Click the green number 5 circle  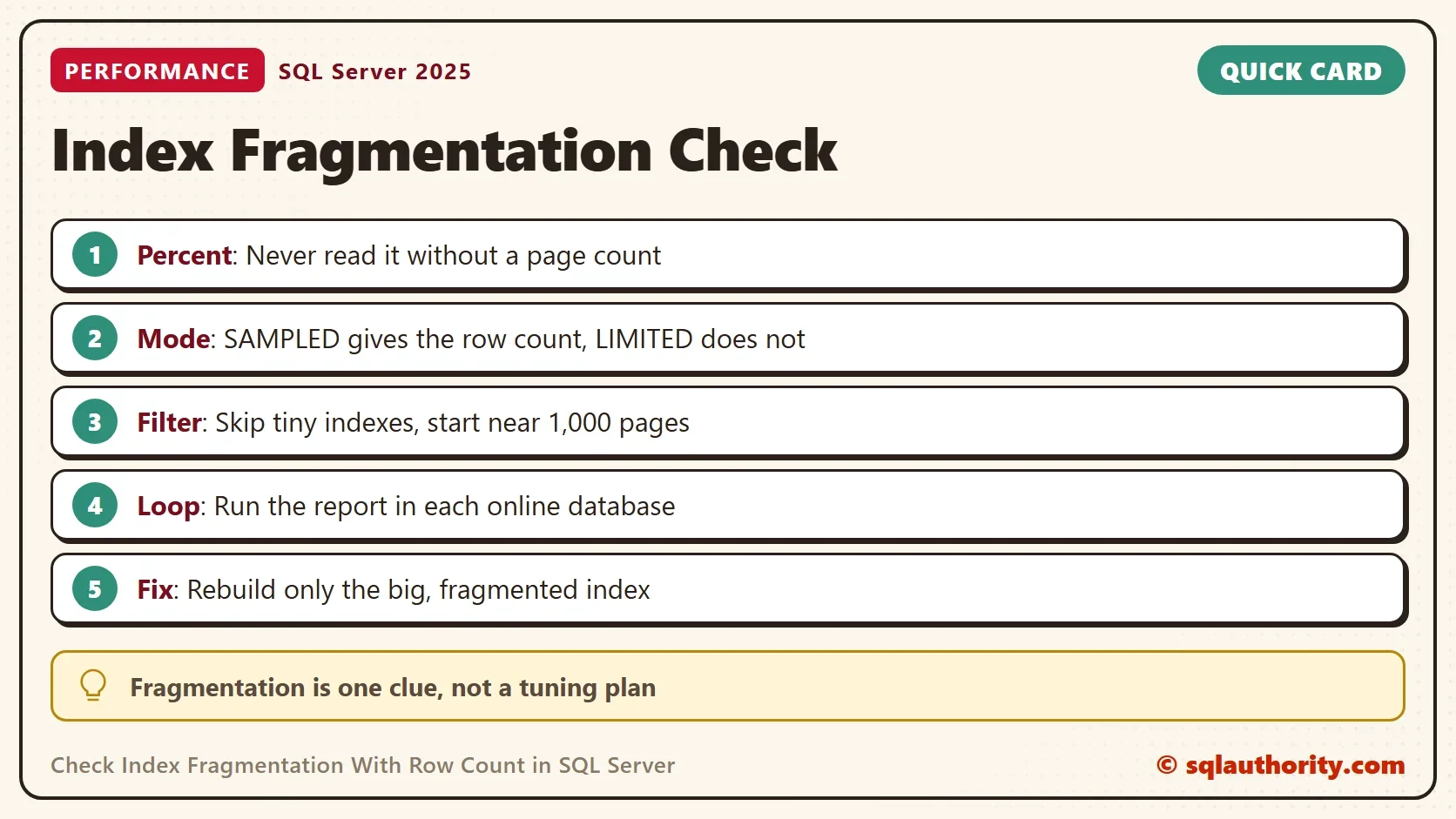95,589
